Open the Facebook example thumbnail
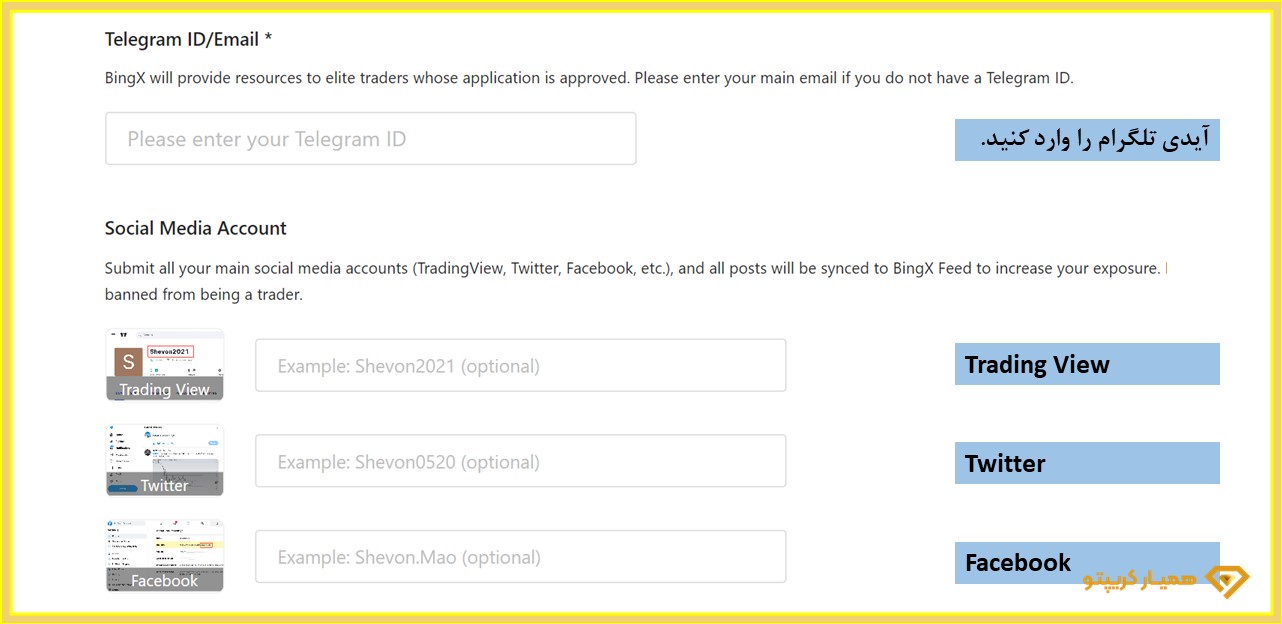This screenshot has height=624, width=1282. (x=165, y=556)
